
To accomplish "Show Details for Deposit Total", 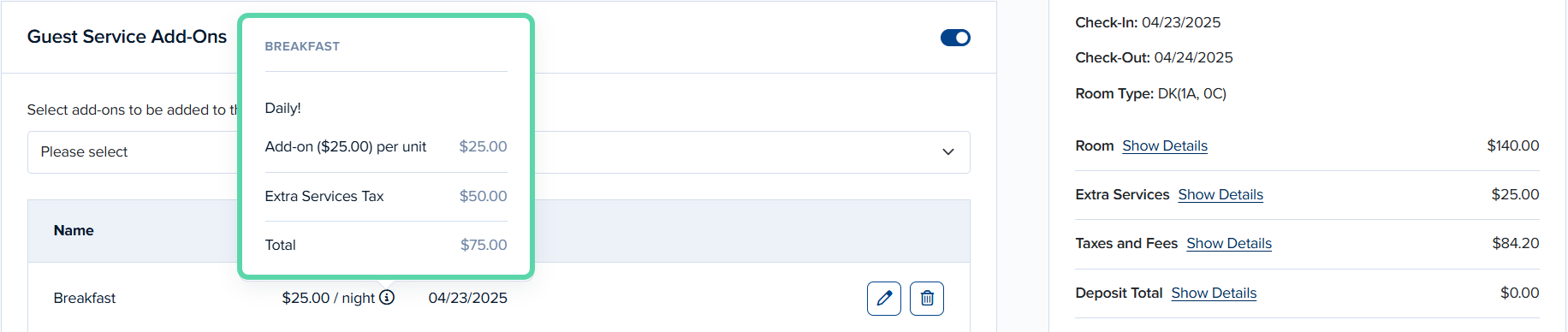I will 1214,293.
